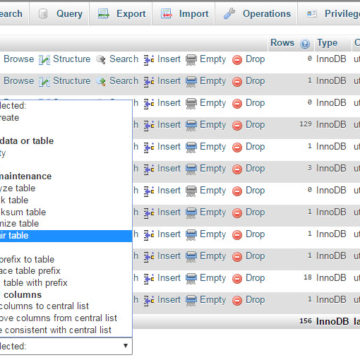Click Drop link in the 18-rows table
Viewport: 360px width, 360px height.
pos(255,278)
